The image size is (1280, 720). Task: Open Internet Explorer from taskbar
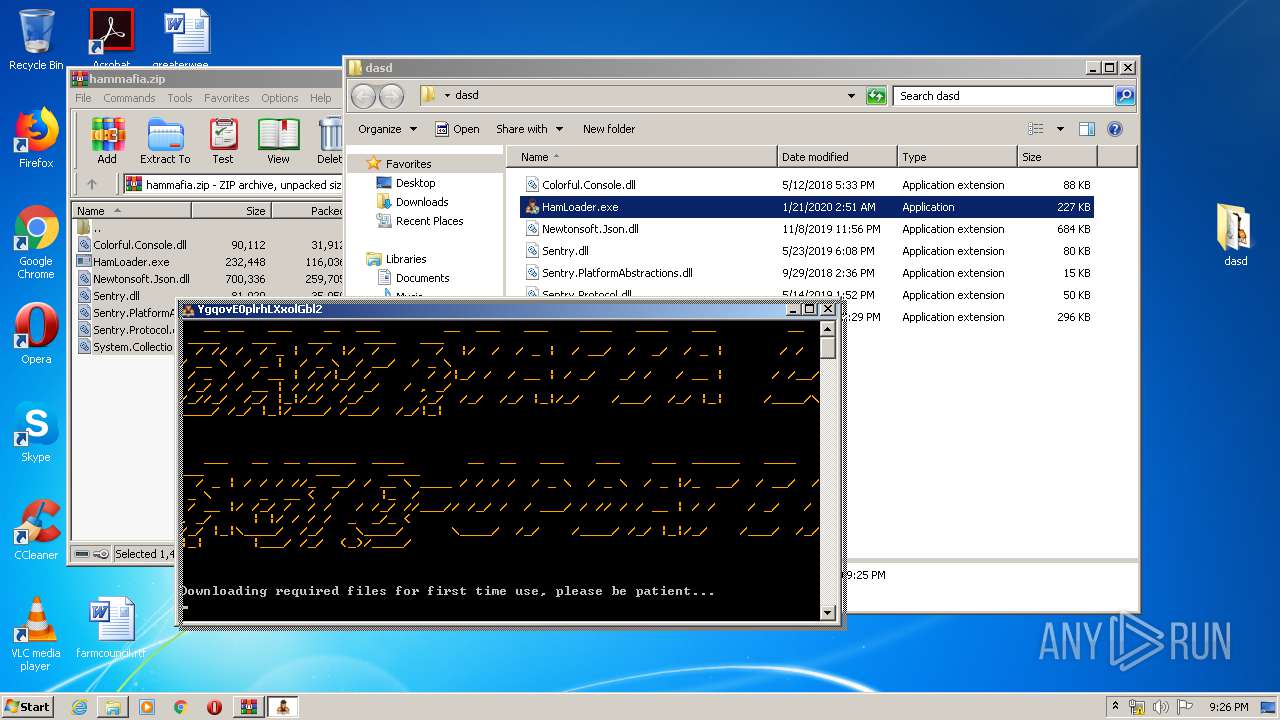(x=79, y=707)
